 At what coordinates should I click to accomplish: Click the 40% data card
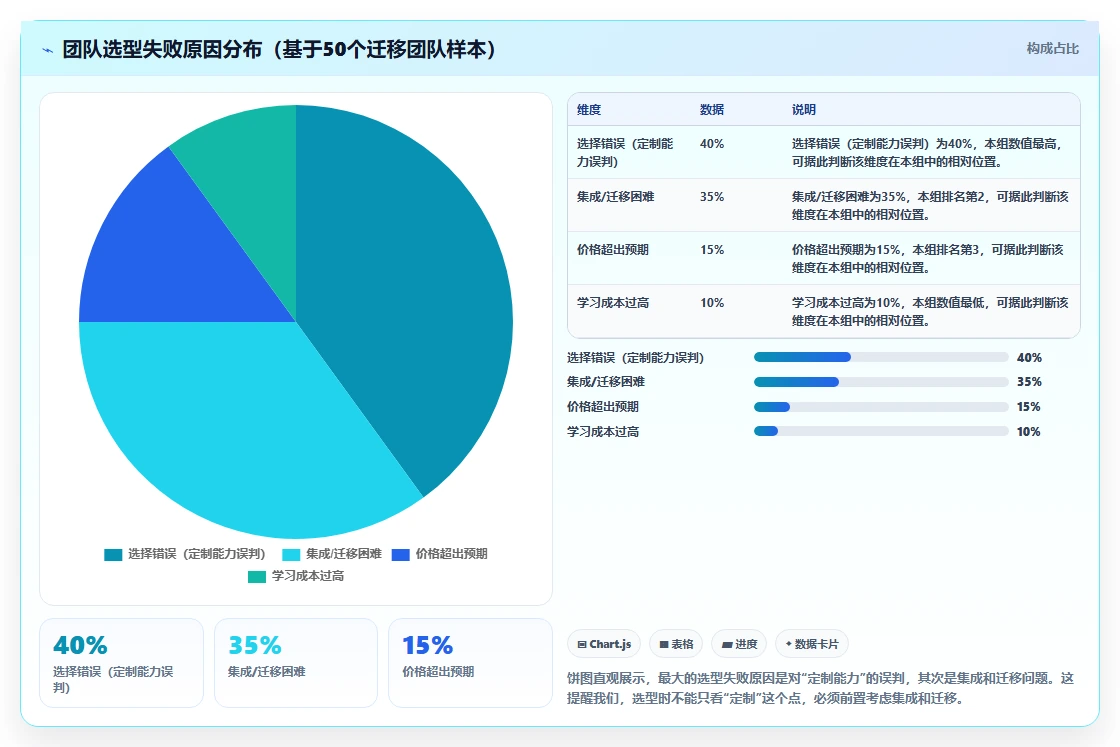click(121, 663)
